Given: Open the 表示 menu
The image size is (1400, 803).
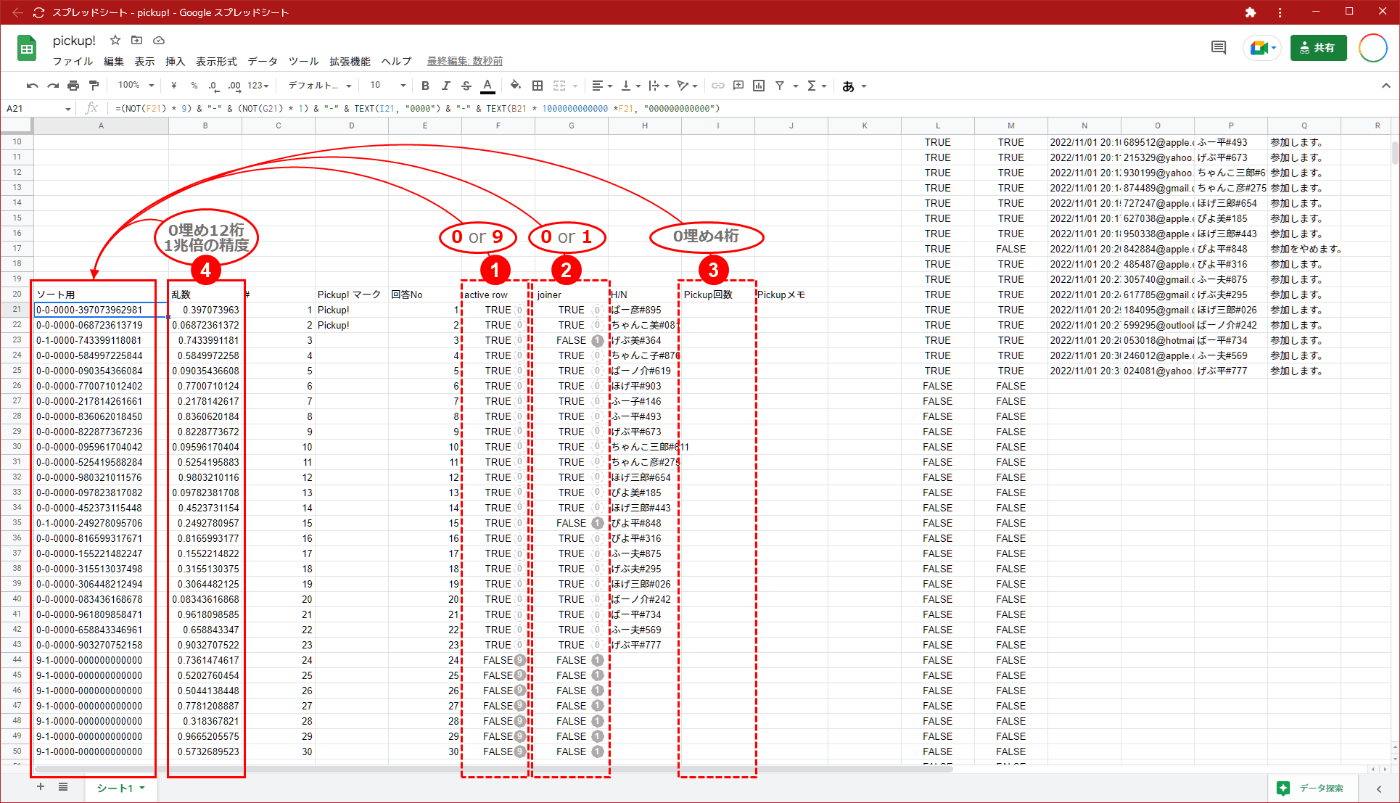Looking at the screenshot, I should point(145,61).
